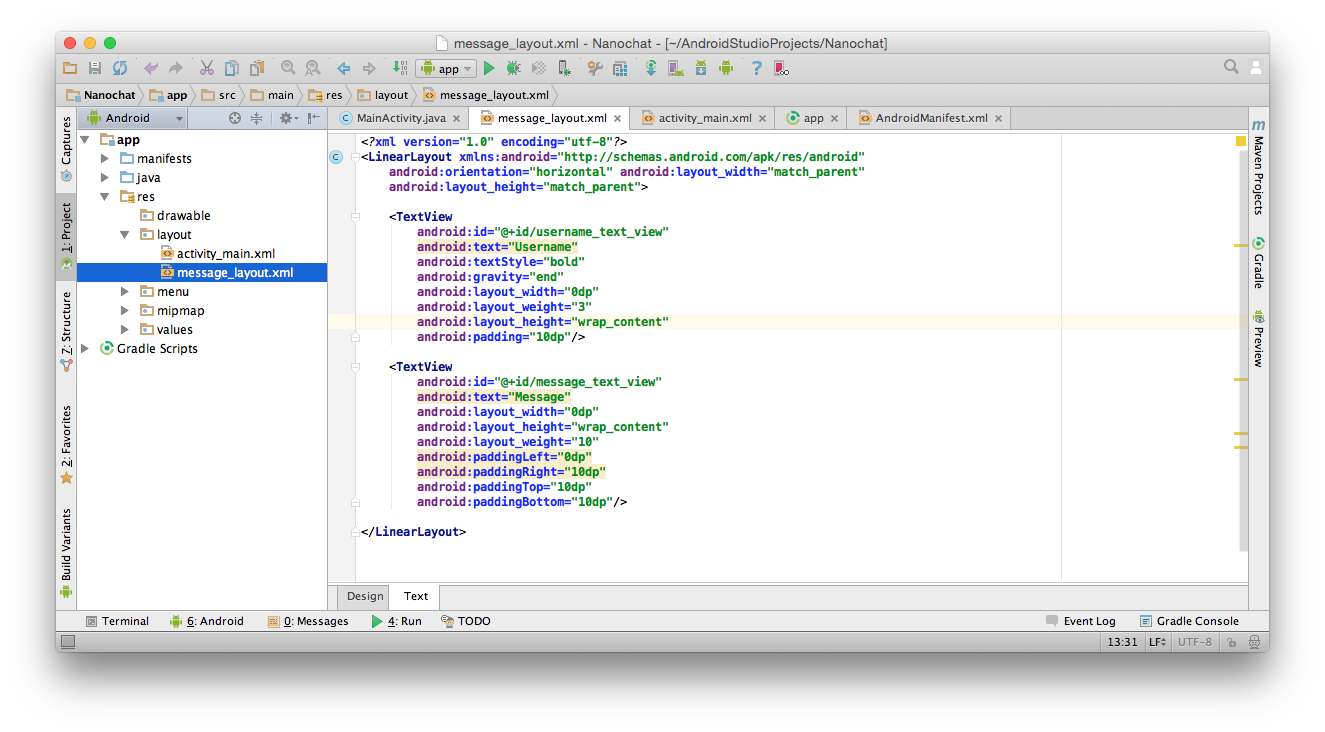The width and height of the screenshot is (1325, 732).
Task: Run the app with the green play icon
Action: coord(489,68)
